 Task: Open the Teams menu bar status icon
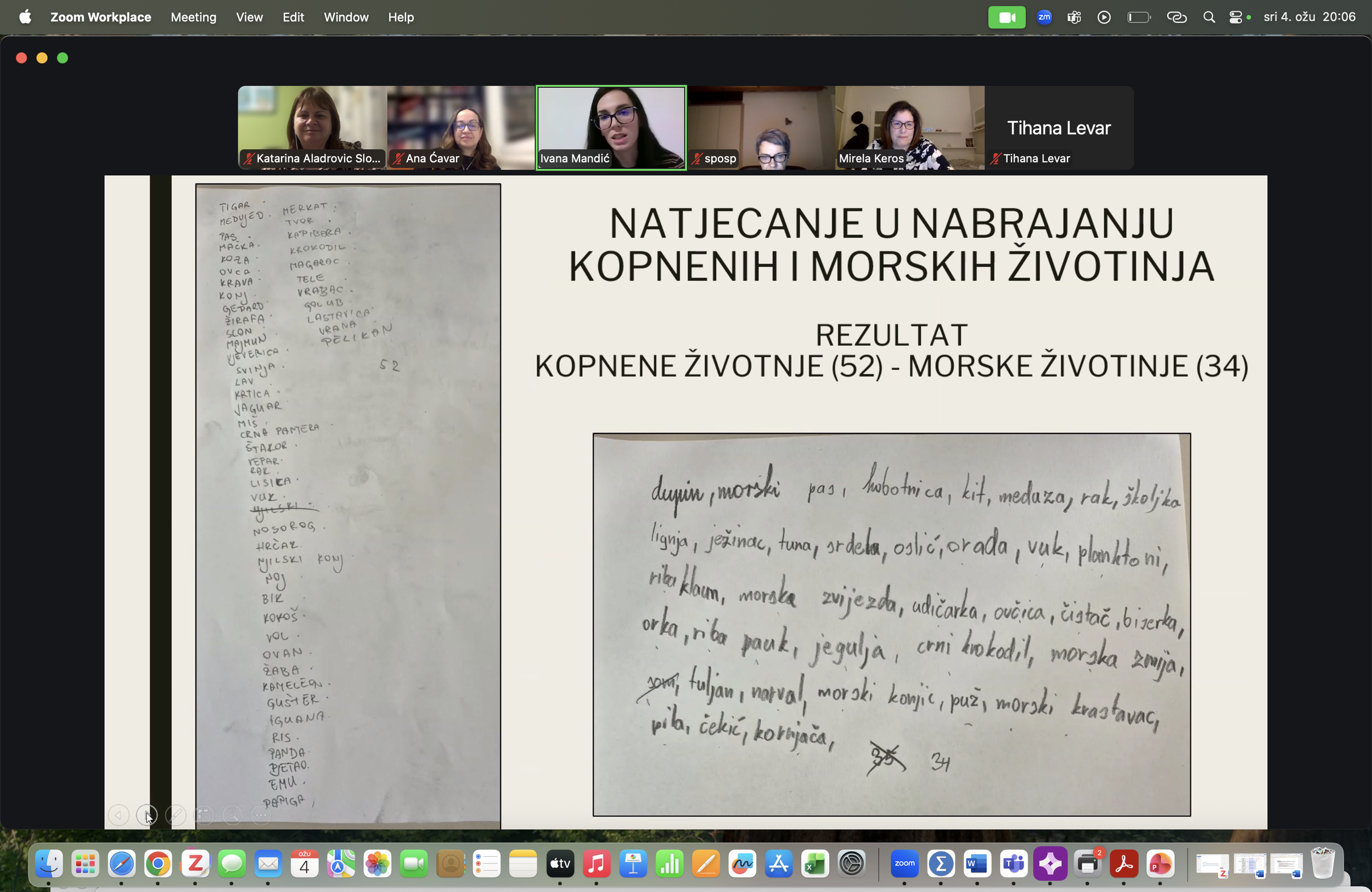tap(1074, 18)
